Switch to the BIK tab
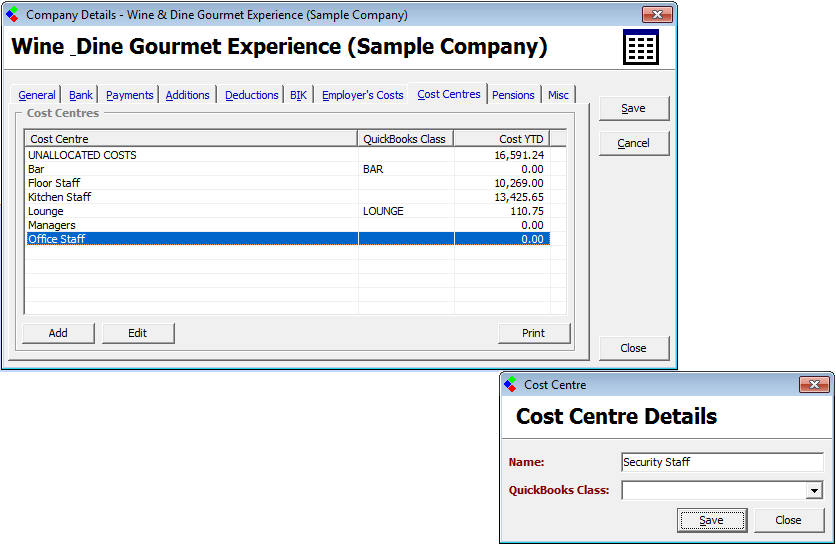The image size is (836, 545). coord(298,95)
